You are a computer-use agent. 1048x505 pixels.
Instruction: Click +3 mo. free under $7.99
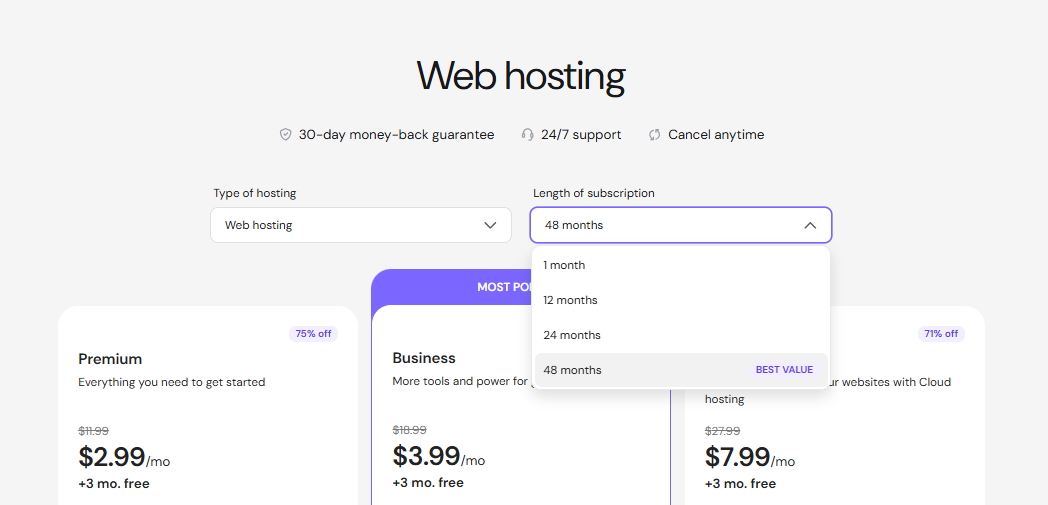[741, 484]
